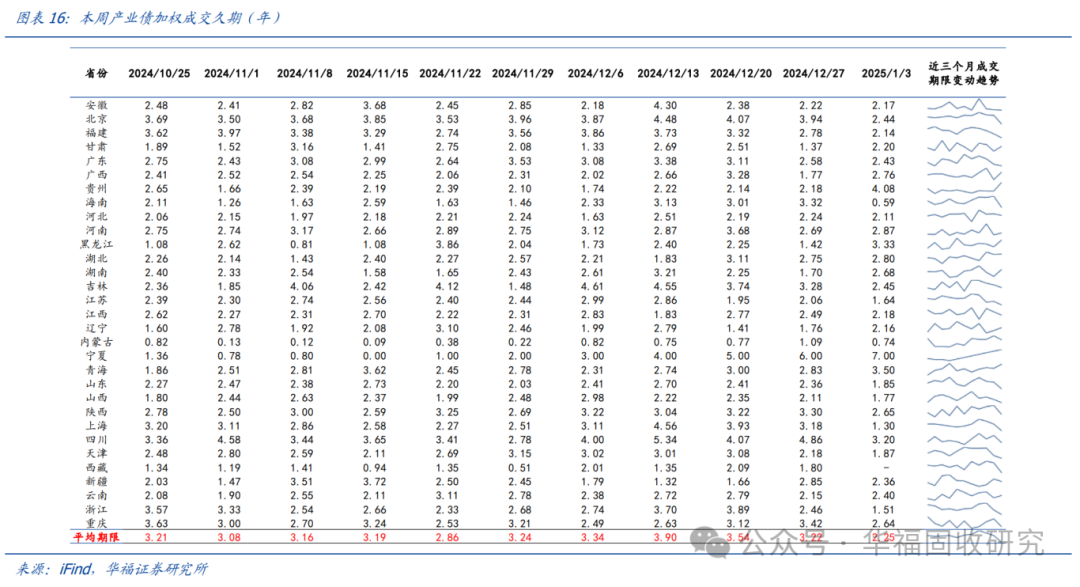The width and height of the screenshot is (1080, 587).
Task: Click the 近三个月成交期限变动趋势 column header
Action: coord(963,74)
